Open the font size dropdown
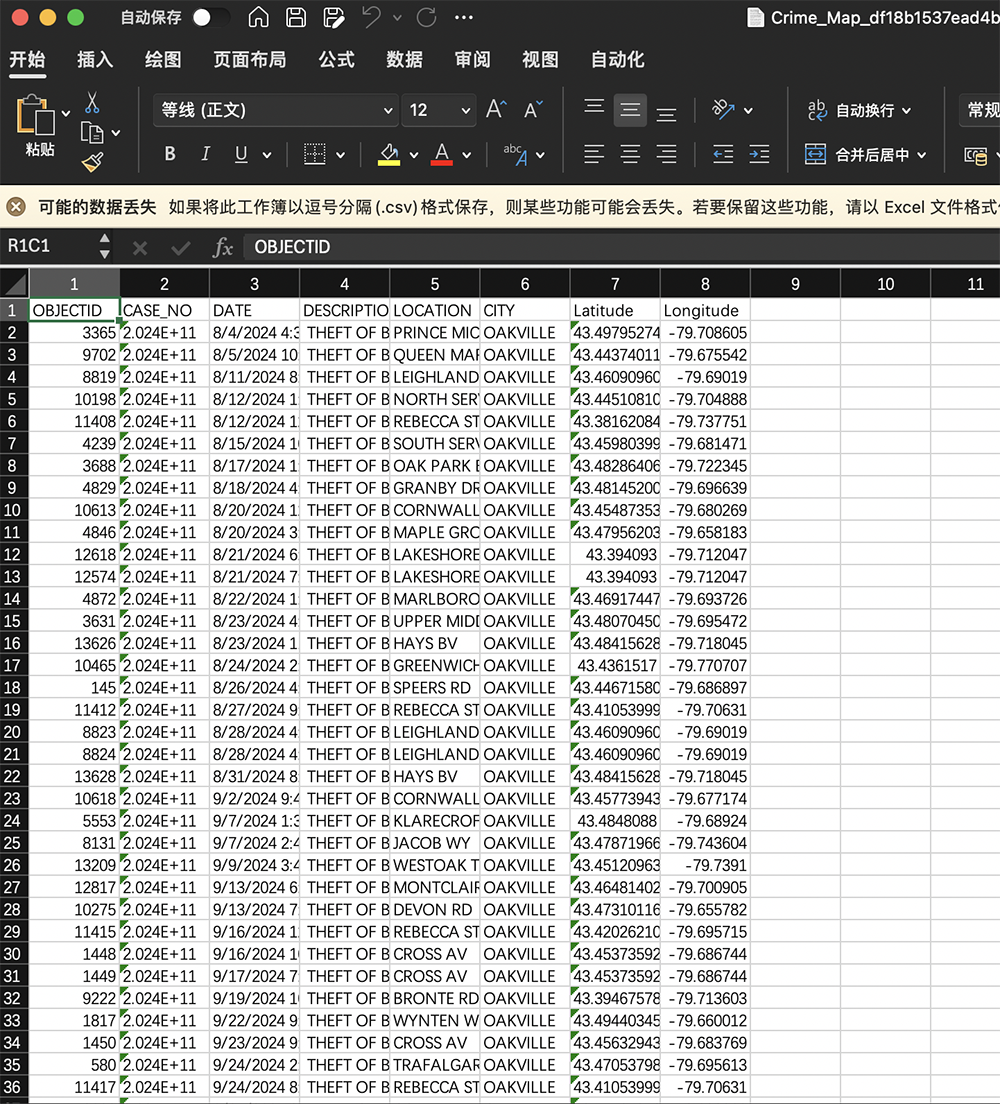1000x1104 pixels. [438, 108]
